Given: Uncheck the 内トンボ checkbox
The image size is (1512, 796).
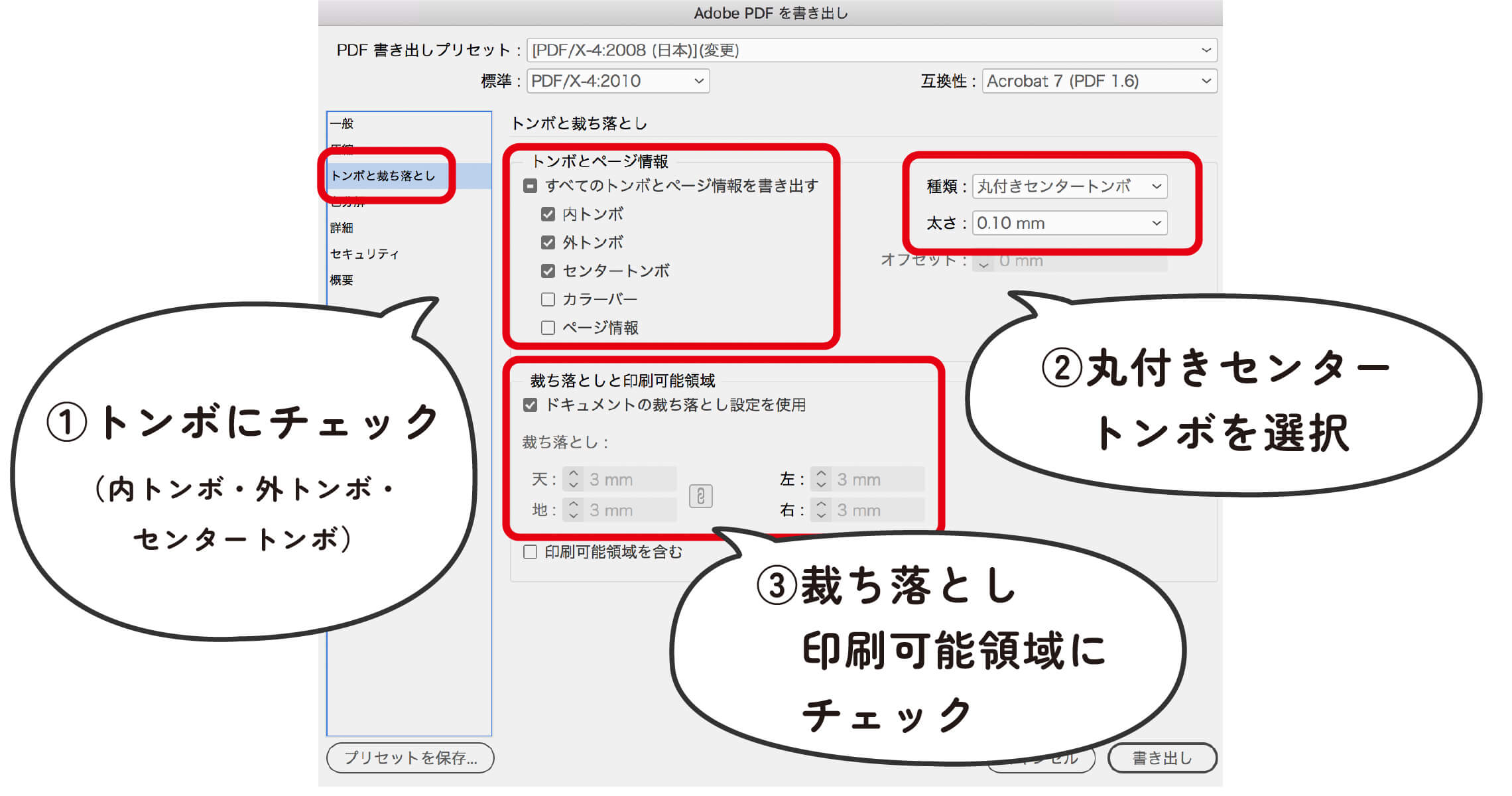Looking at the screenshot, I should 548,214.
